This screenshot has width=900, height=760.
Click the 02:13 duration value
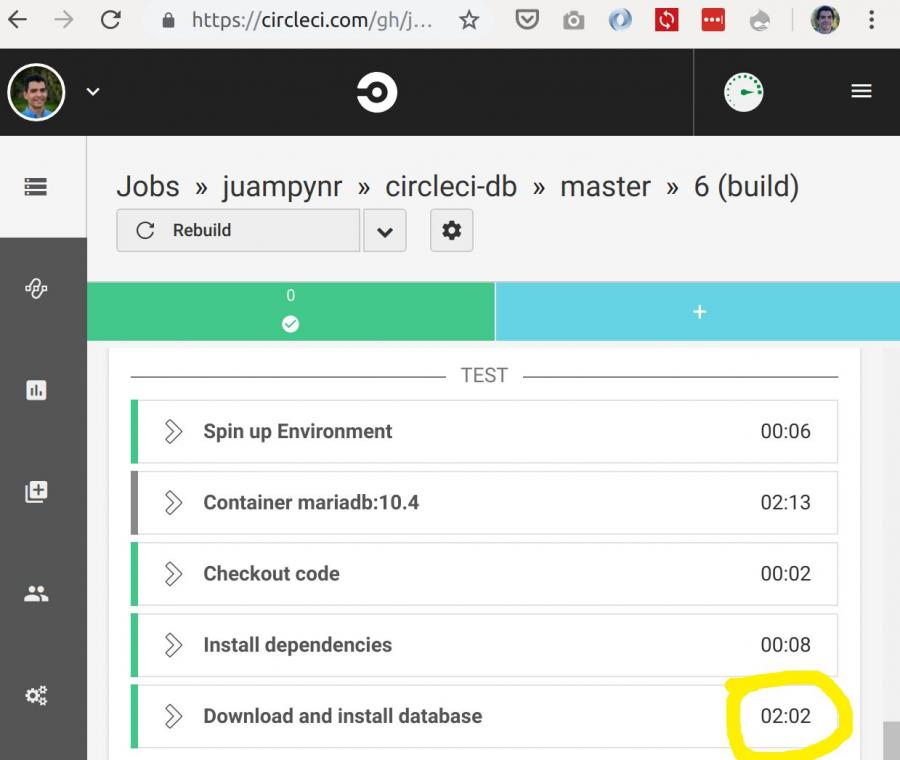(785, 503)
